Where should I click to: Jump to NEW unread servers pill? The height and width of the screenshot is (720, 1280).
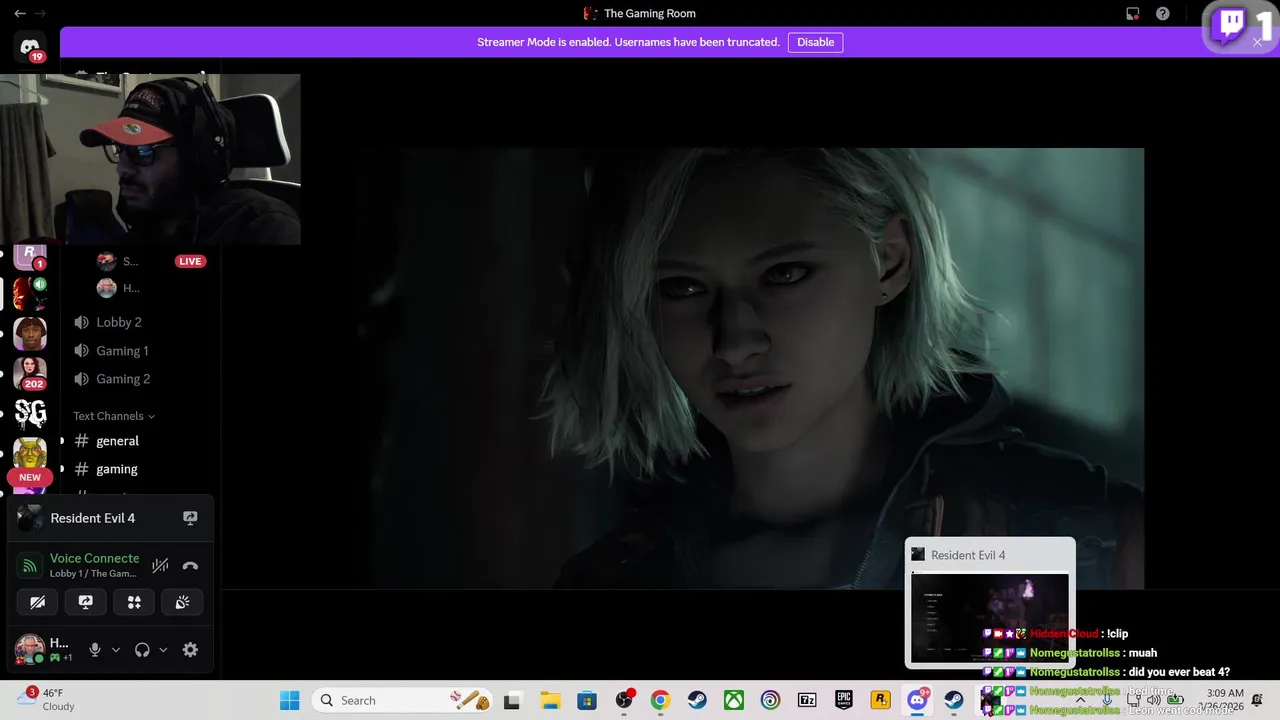pos(30,477)
